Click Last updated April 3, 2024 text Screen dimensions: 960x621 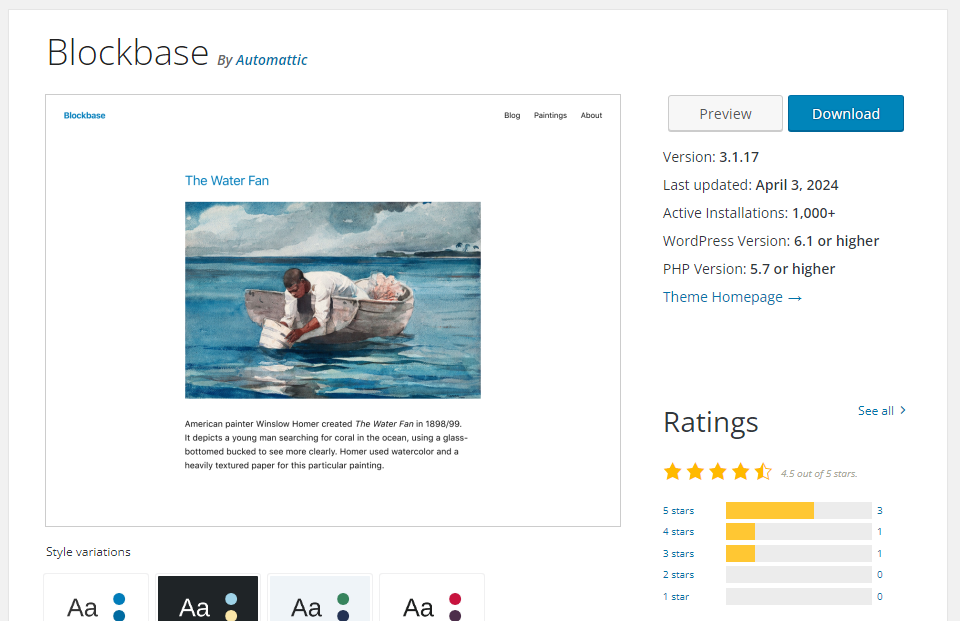point(751,185)
